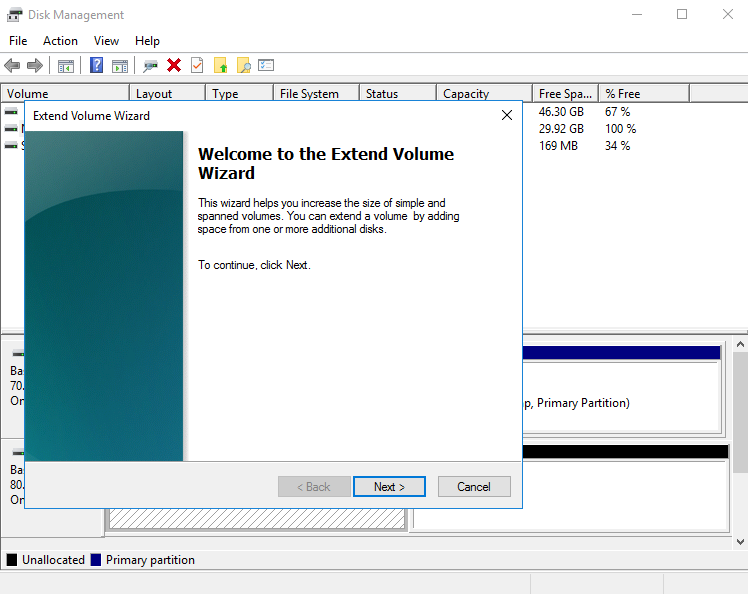Click the hatched disk region below wizard

257,518
